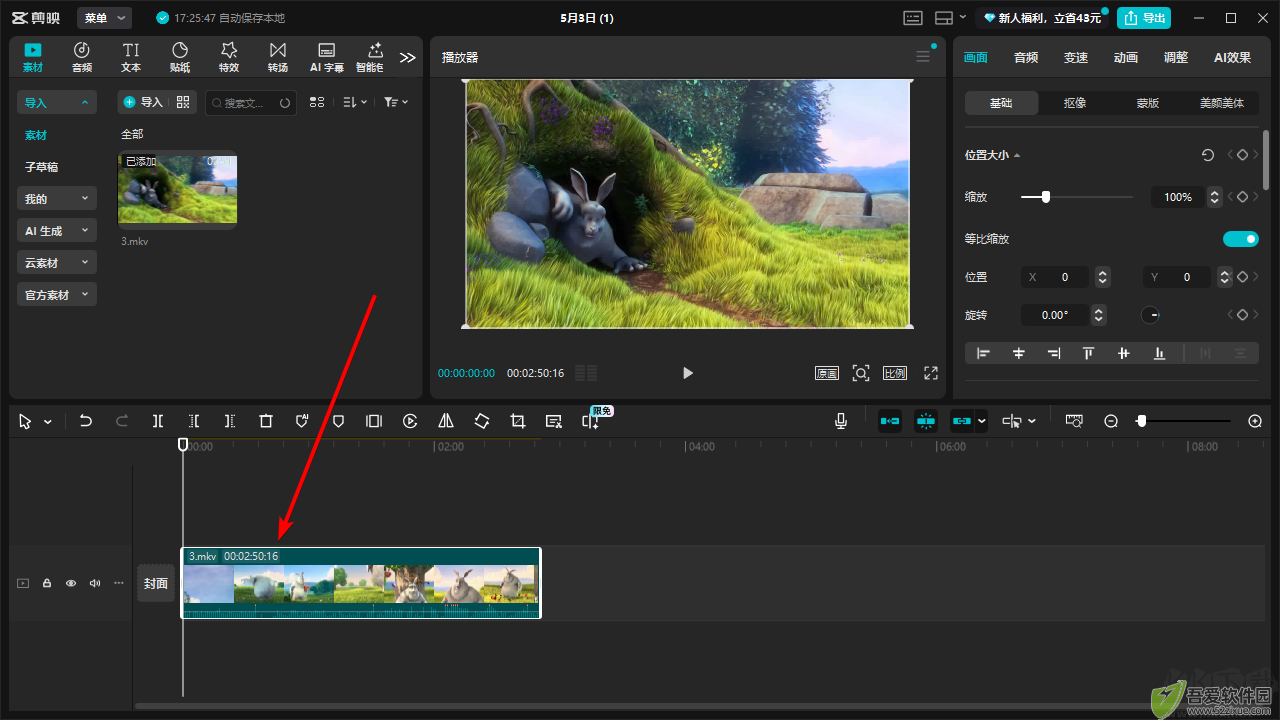Viewport: 1280px width, 720px height.
Task: Click the scale slider in properties
Action: pyautogui.click(x=1077, y=197)
